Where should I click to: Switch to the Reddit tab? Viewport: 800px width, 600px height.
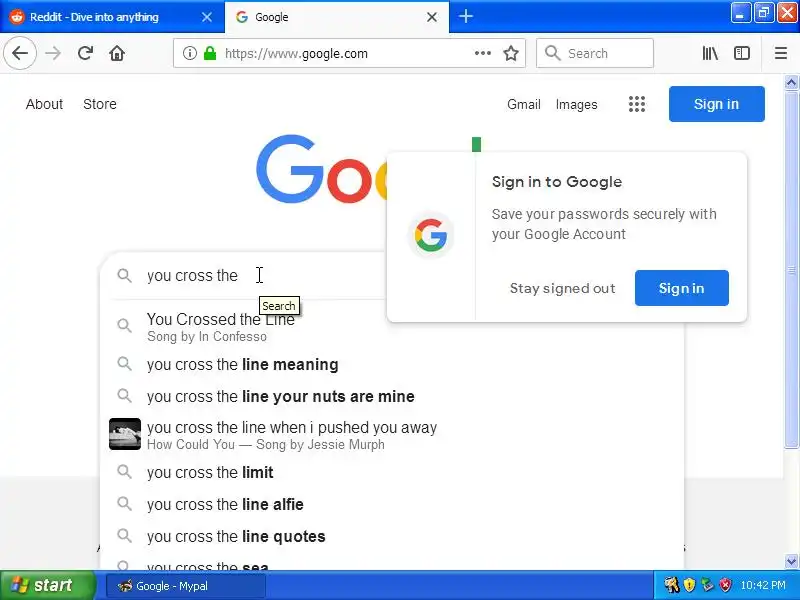(x=112, y=17)
